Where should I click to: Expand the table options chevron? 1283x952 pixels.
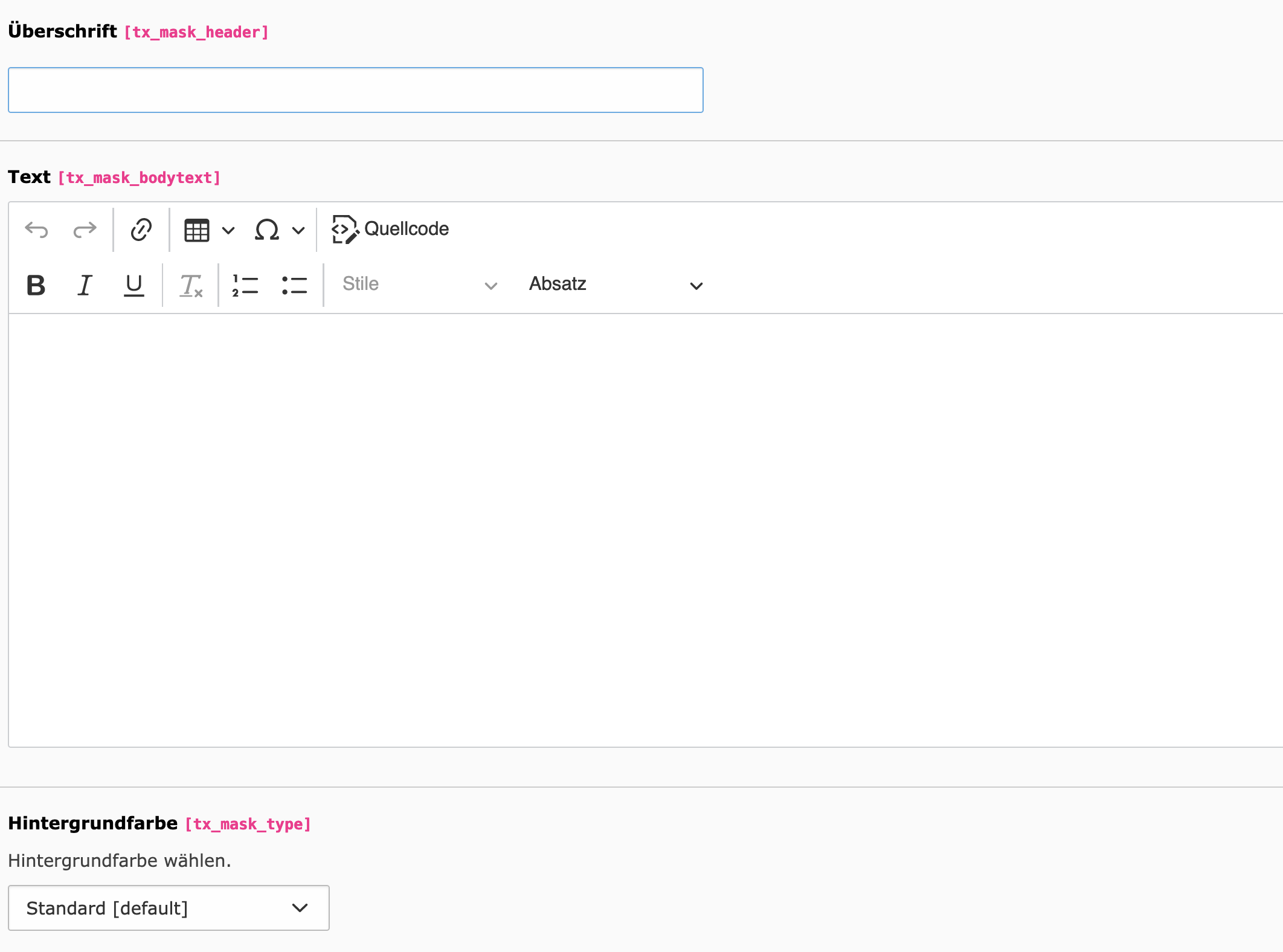(x=228, y=230)
